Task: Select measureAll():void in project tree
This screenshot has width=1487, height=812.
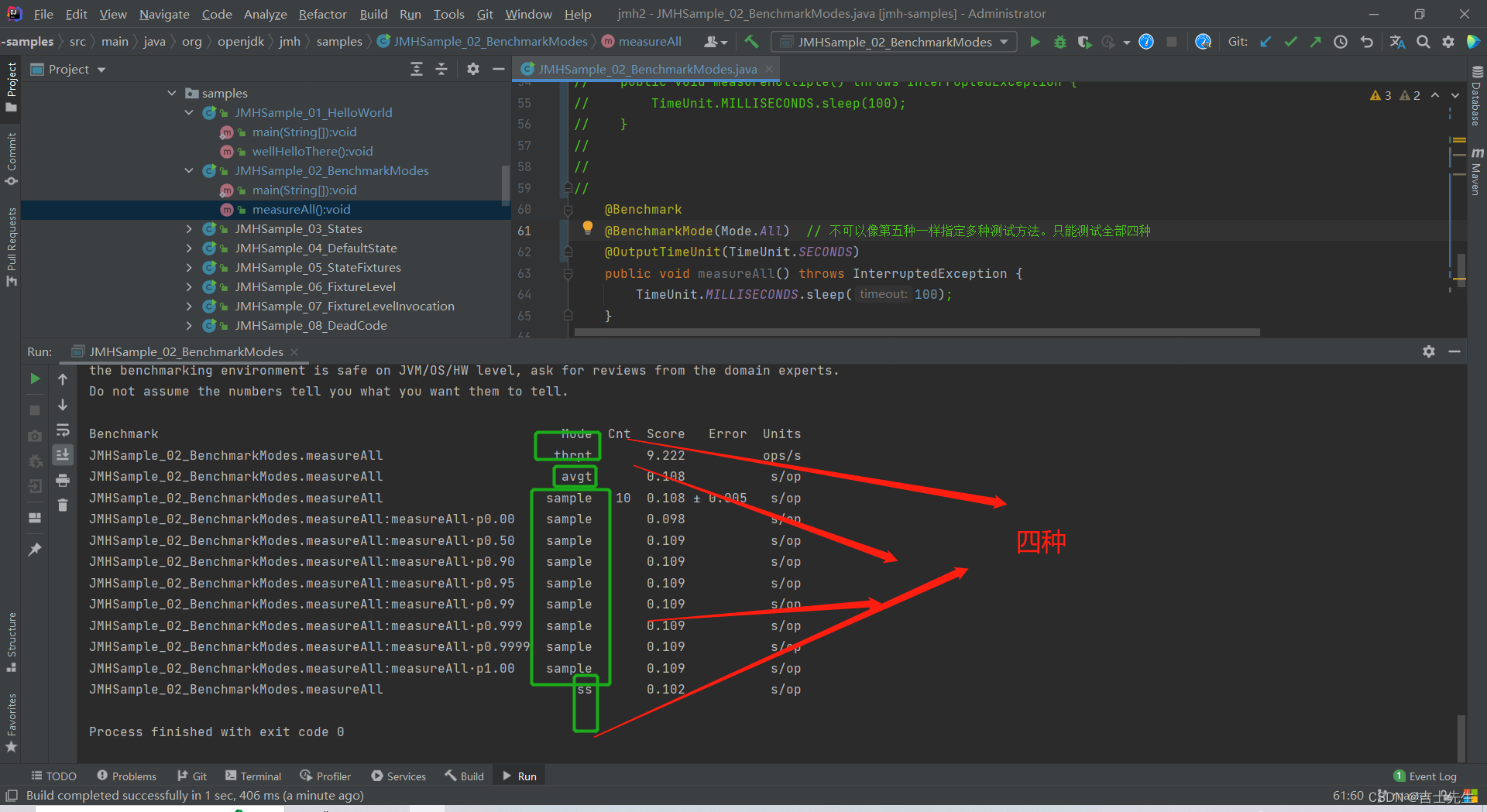Action: click(x=300, y=210)
